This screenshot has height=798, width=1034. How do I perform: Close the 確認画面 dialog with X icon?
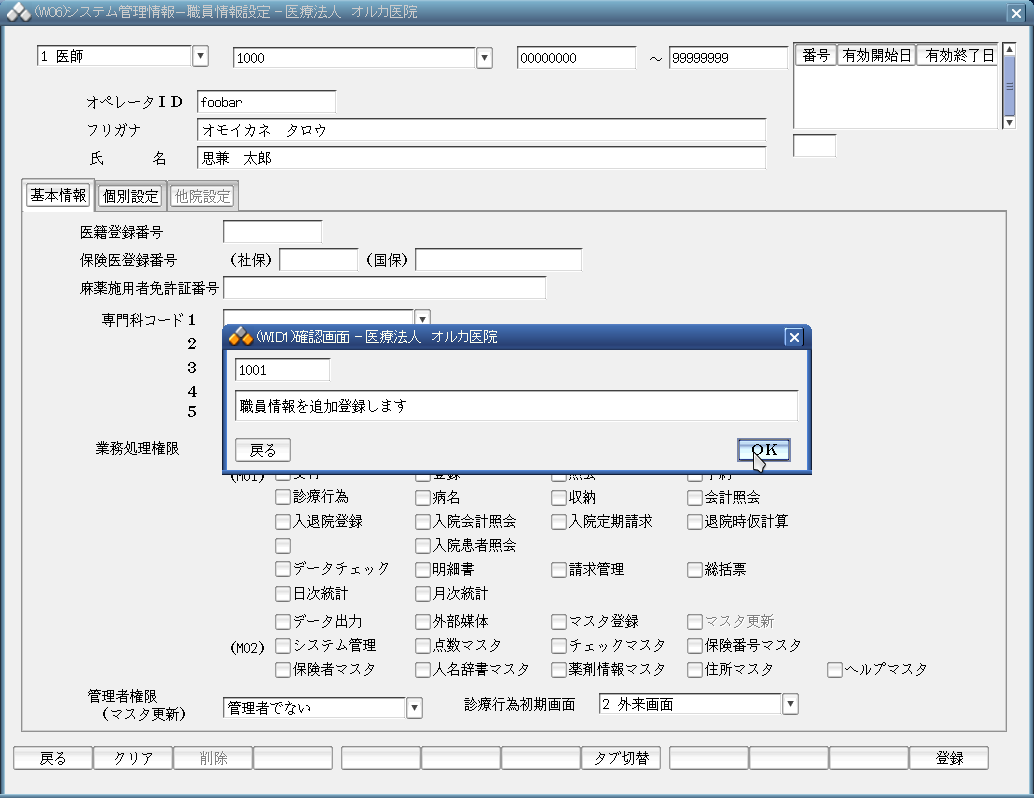coord(794,337)
